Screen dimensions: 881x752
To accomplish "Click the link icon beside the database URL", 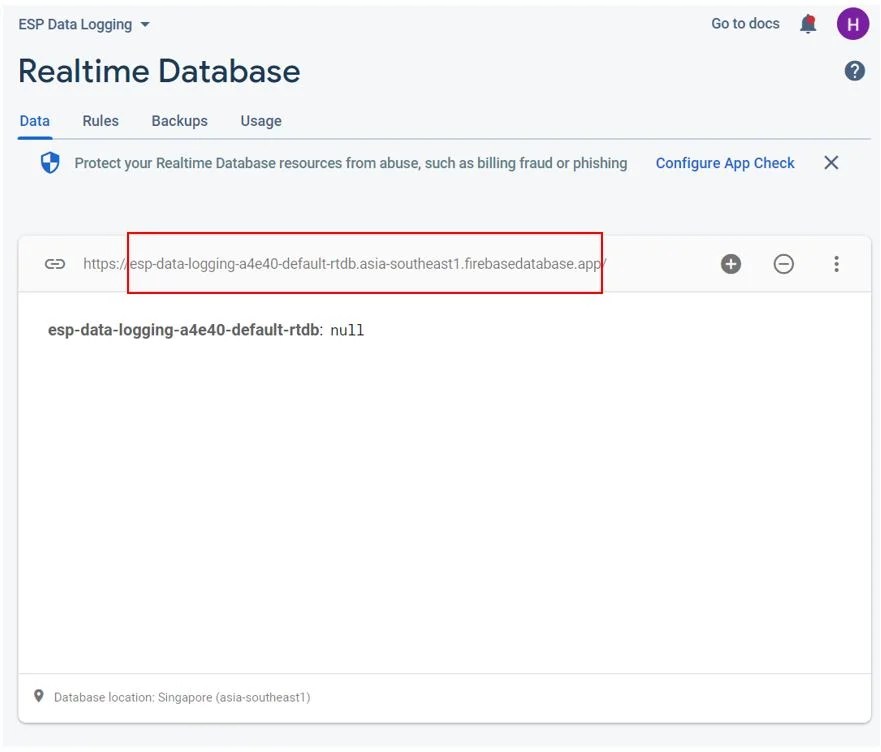I will (x=55, y=263).
